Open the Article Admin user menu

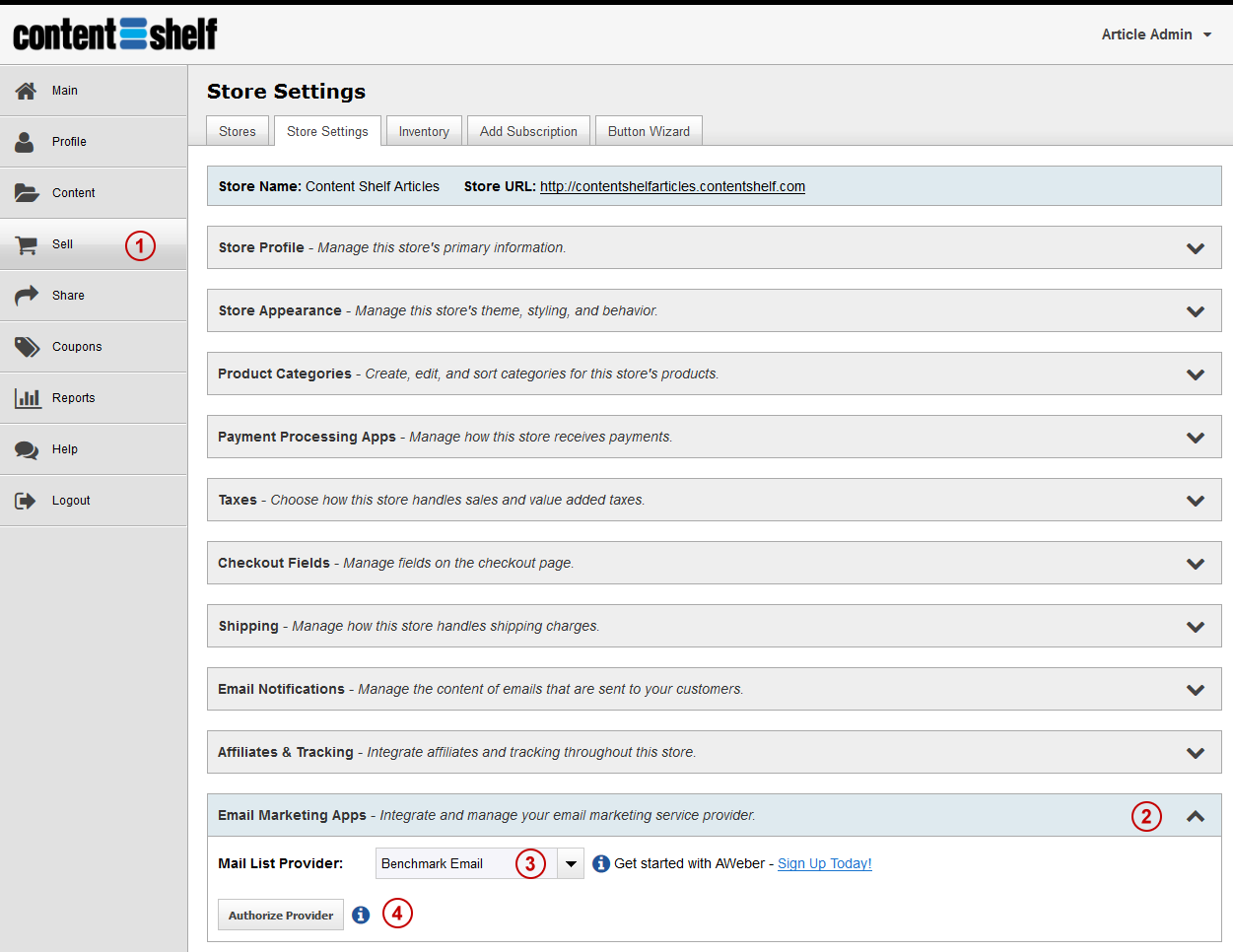1156,34
